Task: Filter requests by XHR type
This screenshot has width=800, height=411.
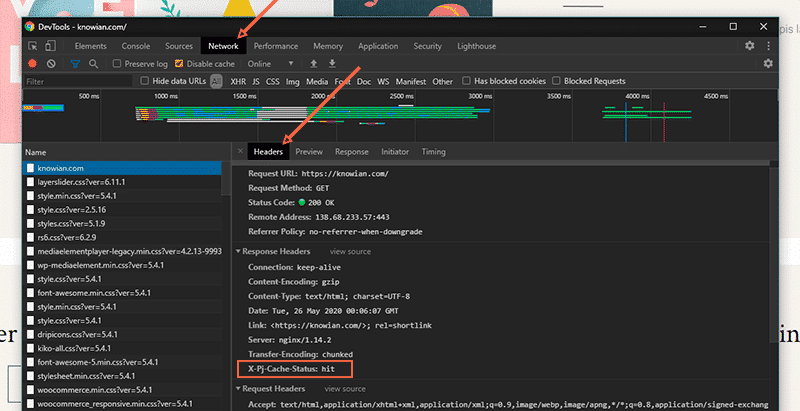Action: pyautogui.click(x=238, y=81)
